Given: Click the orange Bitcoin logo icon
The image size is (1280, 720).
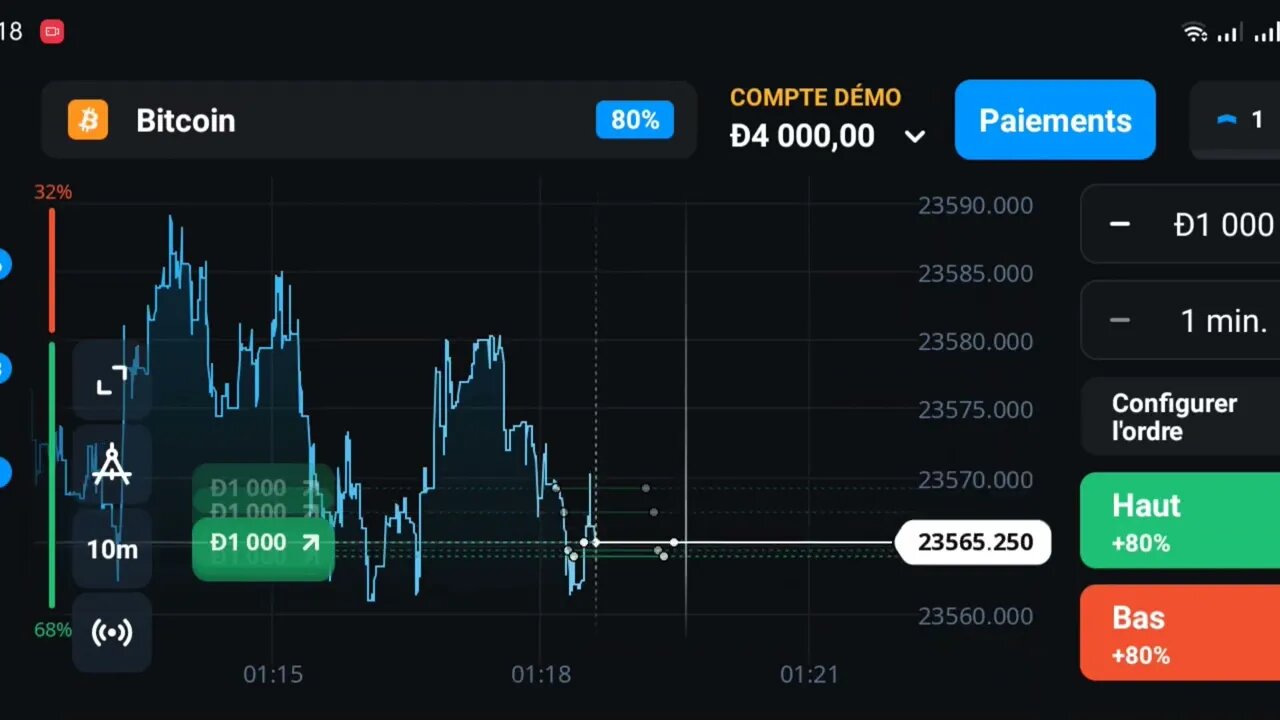Looking at the screenshot, I should click(88, 121).
